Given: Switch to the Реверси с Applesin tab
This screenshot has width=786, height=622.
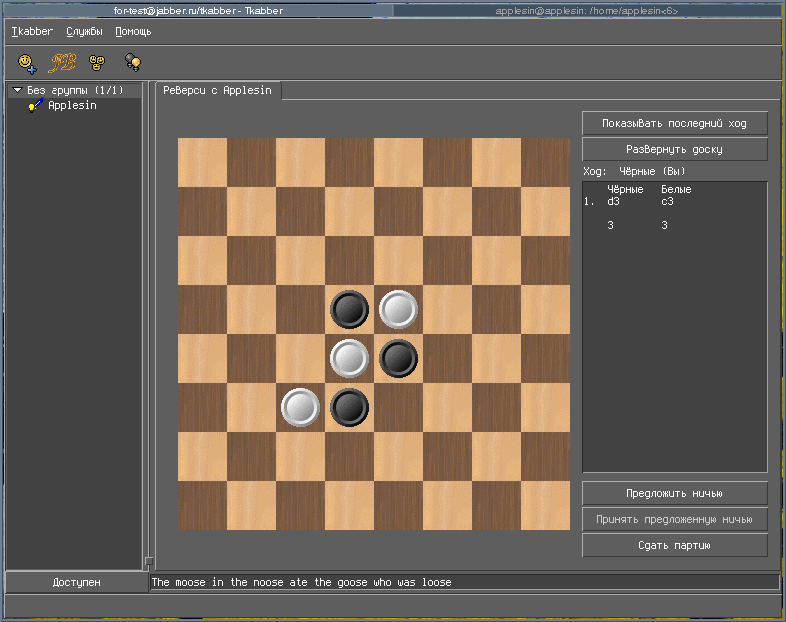Looking at the screenshot, I should [x=217, y=90].
